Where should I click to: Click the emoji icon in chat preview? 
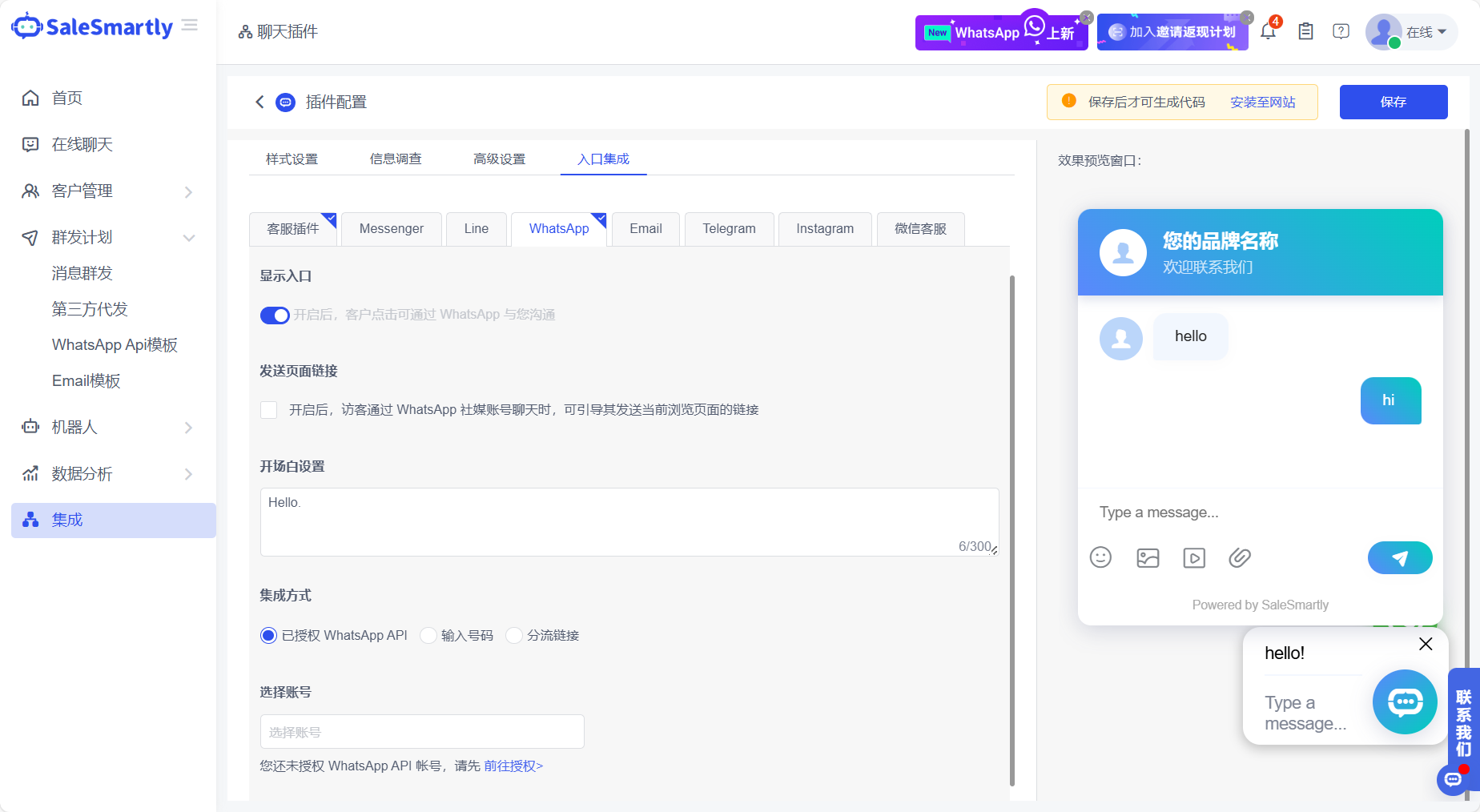(x=1100, y=557)
